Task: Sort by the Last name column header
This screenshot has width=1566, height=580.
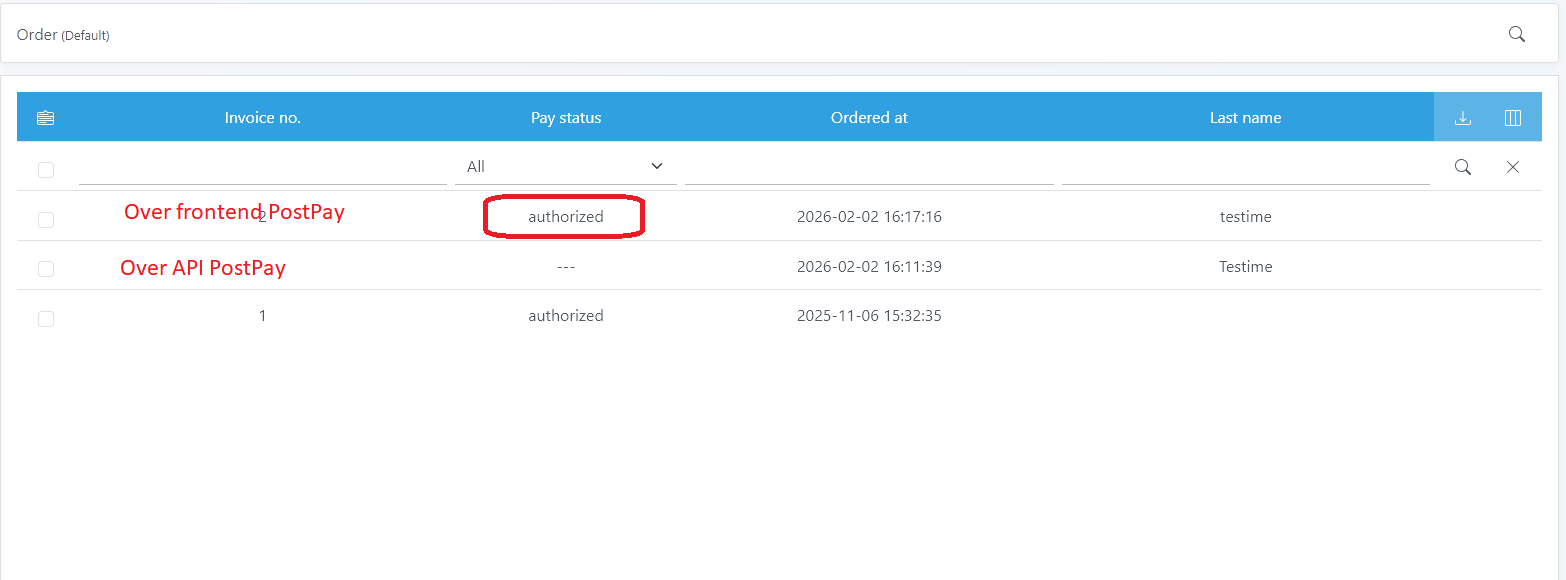Action: (1244, 118)
